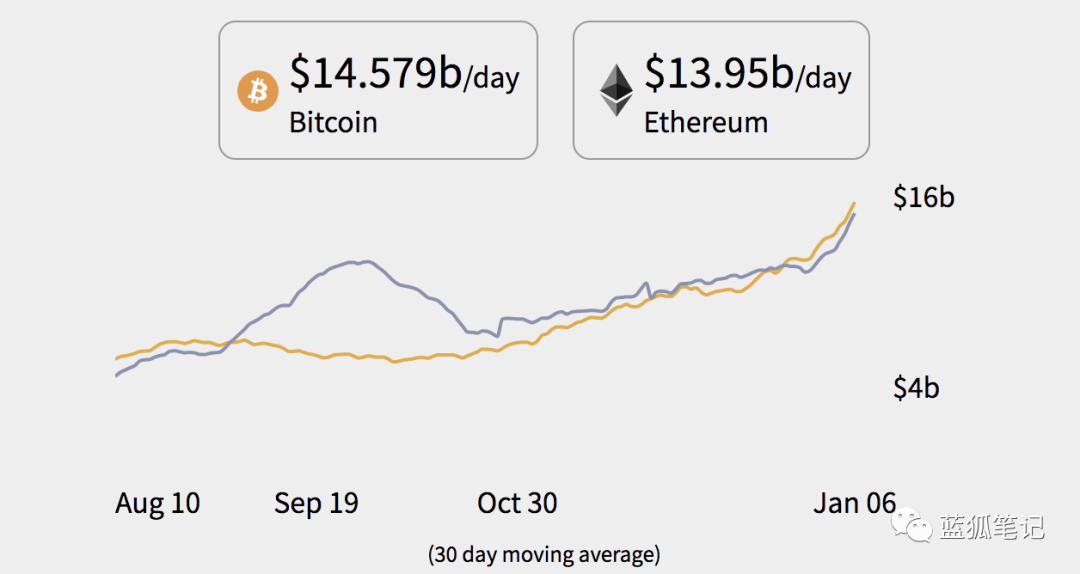Click the Ethereum label text
The image size is (1080, 574).
[706, 123]
